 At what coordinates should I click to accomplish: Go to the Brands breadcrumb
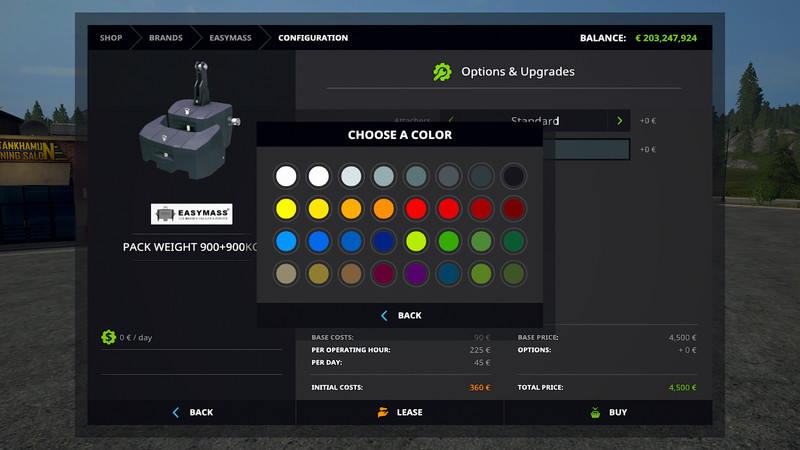click(x=166, y=38)
